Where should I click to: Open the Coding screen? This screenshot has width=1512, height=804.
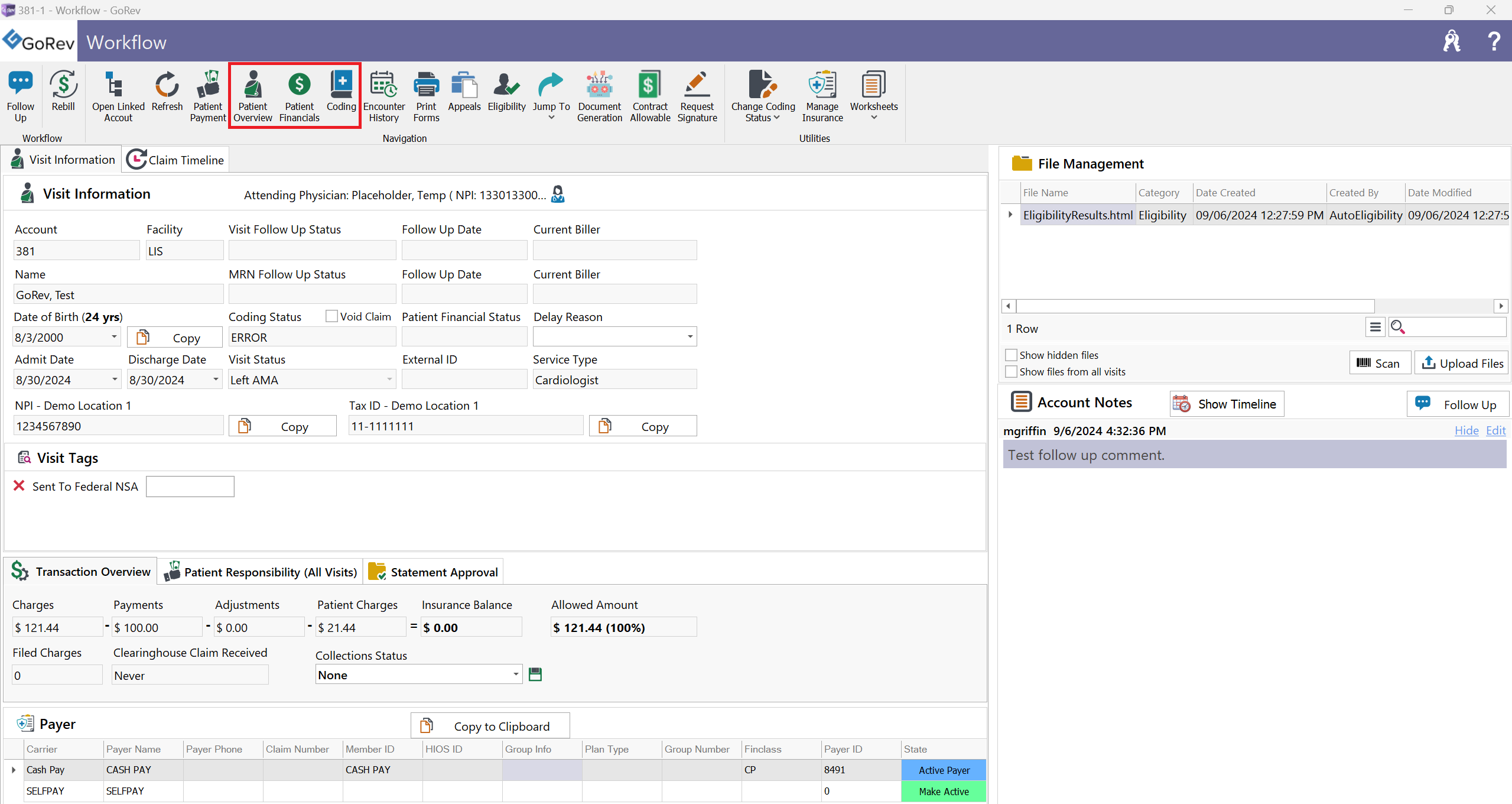pos(342,91)
